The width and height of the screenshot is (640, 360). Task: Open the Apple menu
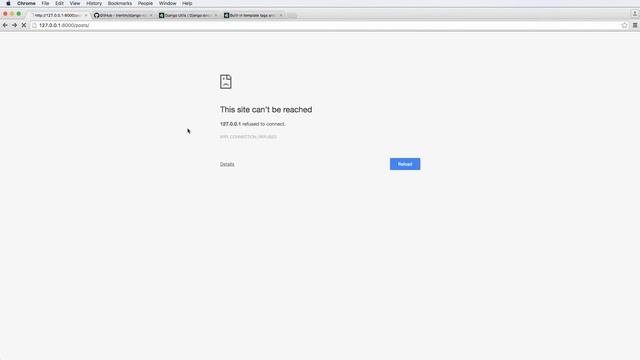[8, 3]
